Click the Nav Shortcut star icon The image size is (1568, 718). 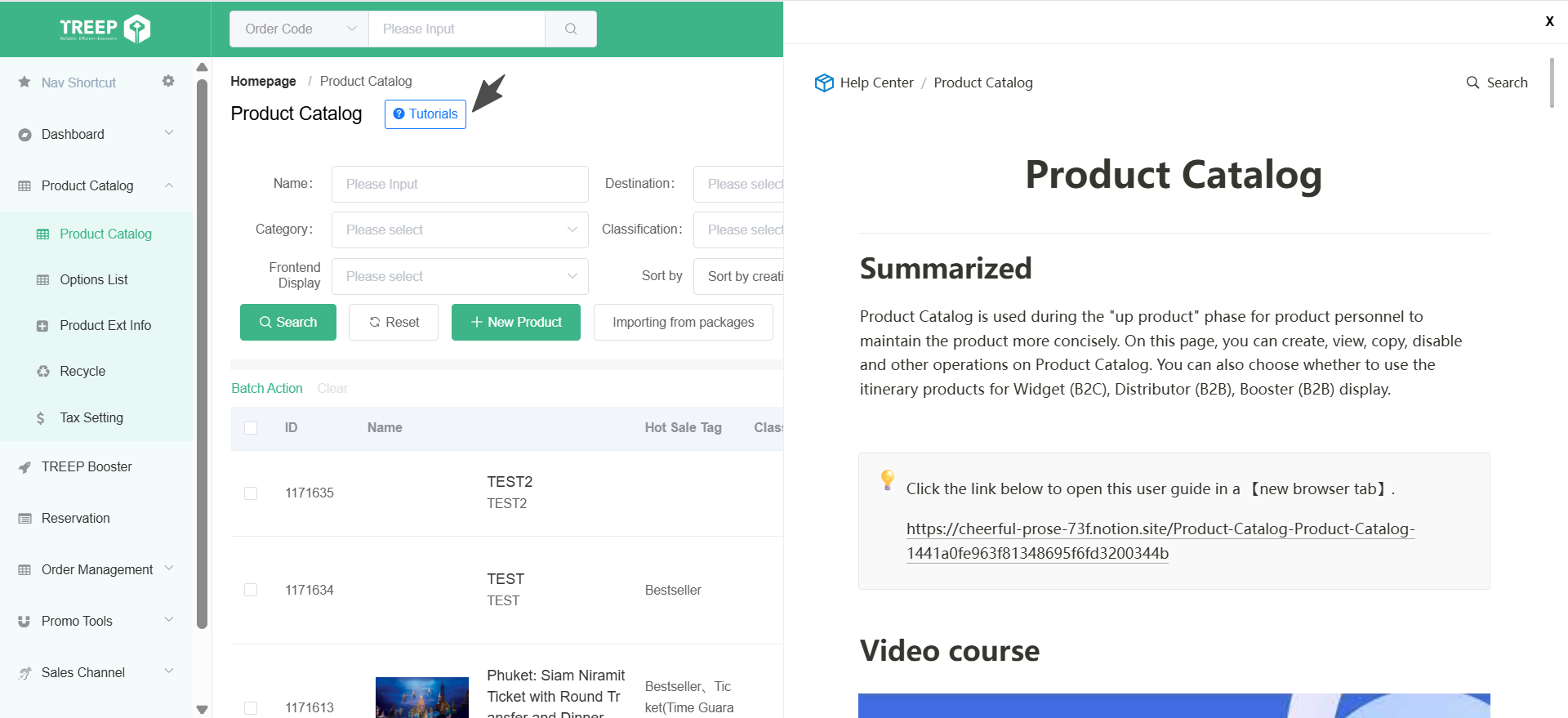pyautogui.click(x=24, y=82)
